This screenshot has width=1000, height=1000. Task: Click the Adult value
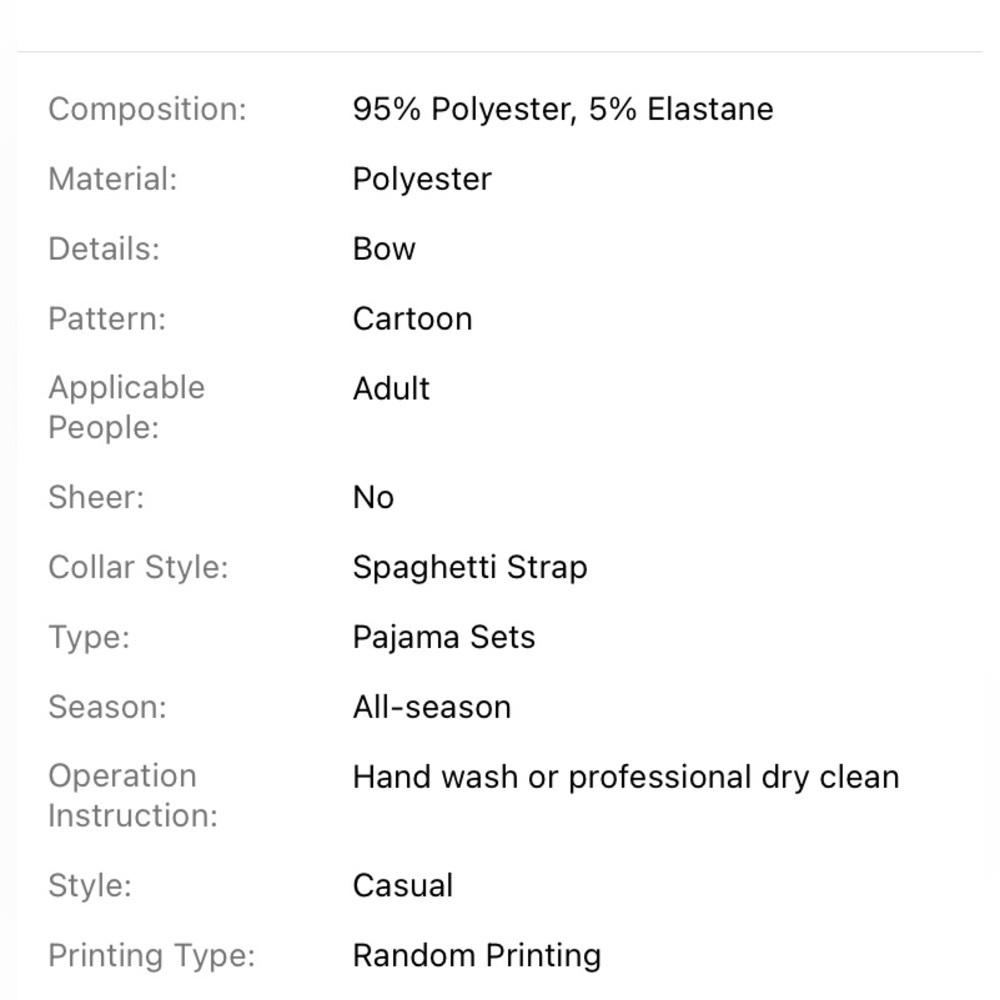(x=392, y=388)
